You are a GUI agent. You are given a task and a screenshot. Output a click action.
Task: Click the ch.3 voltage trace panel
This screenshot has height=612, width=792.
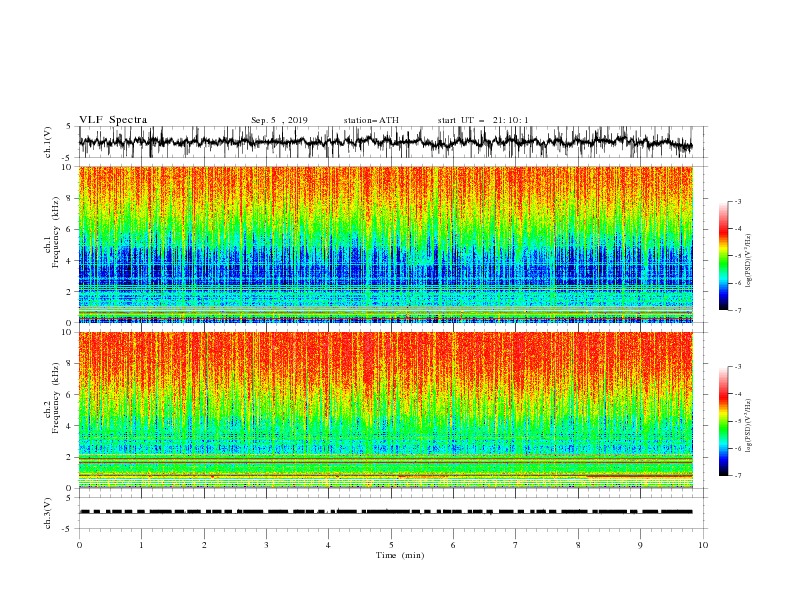(393, 513)
